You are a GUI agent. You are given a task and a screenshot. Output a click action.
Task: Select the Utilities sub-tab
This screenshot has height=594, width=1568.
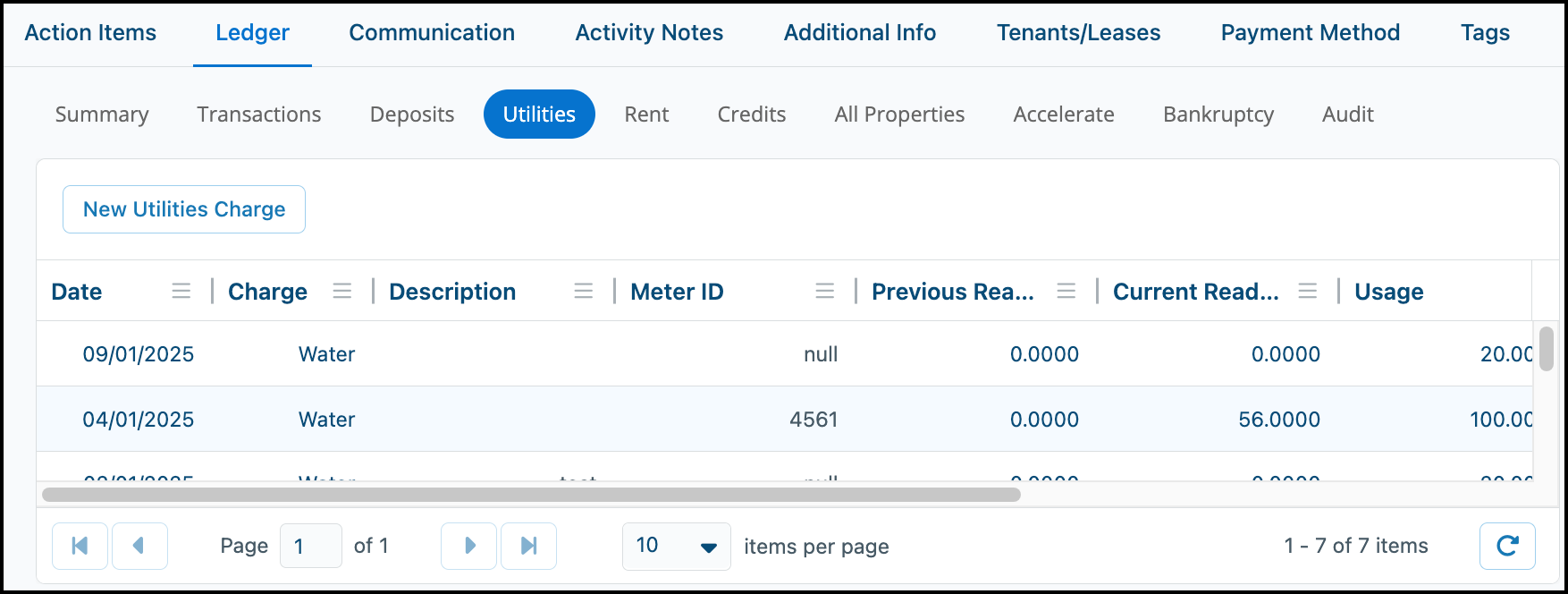[539, 115]
